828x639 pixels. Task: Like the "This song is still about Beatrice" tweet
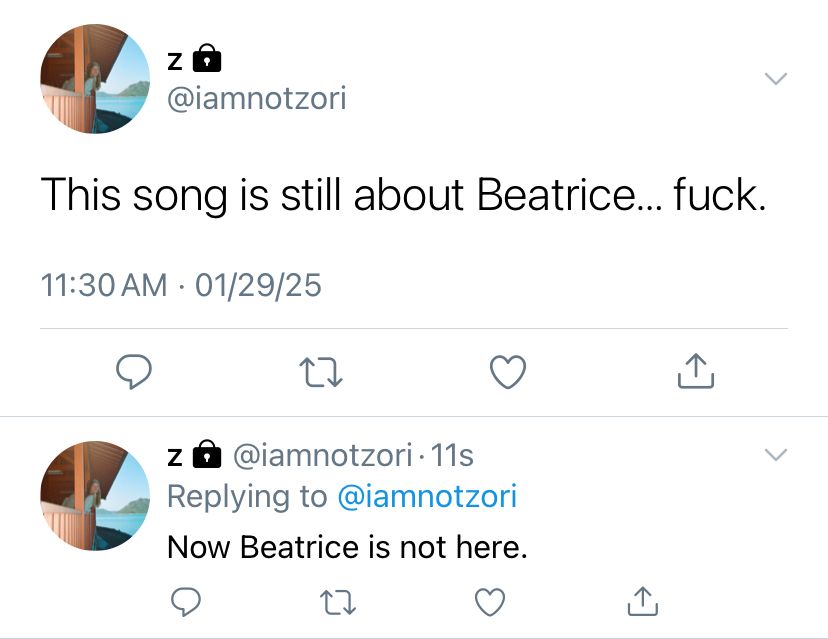pos(508,372)
